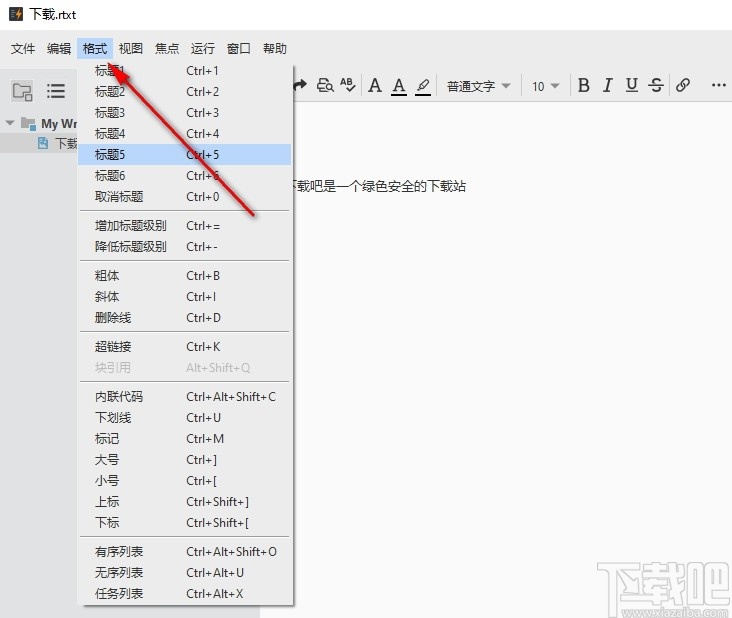732x618 pixels.
Task: Collapse the My Wr workspace tree node
Action: click(10, 123)
